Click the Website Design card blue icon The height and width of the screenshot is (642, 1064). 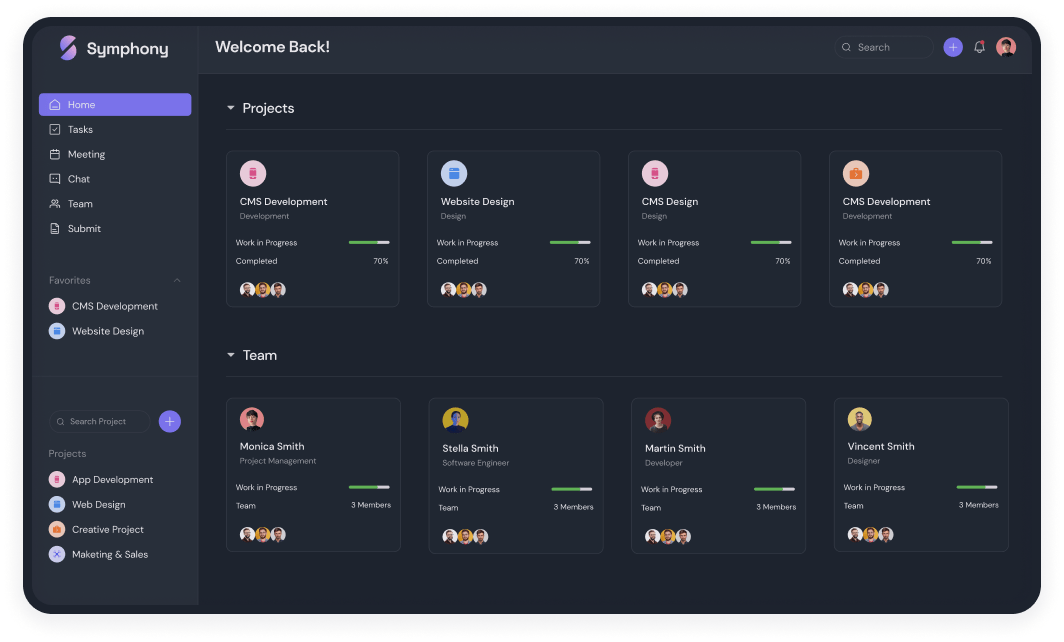454,173
